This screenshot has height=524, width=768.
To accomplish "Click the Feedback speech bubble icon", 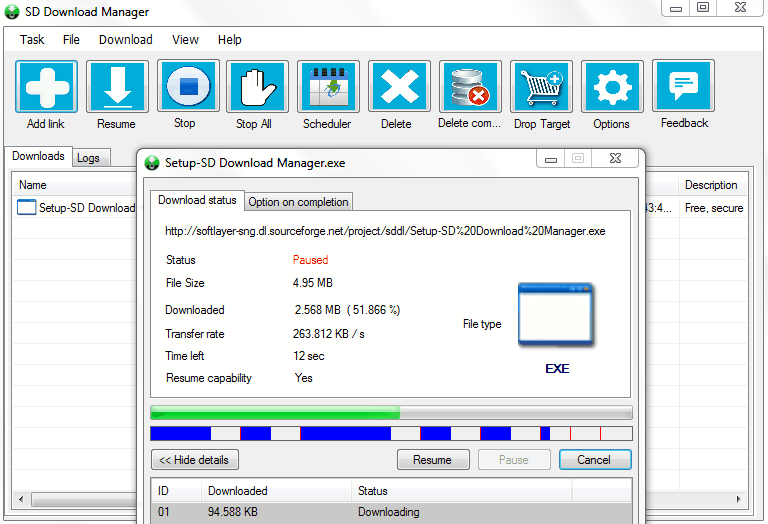I will click(683, 87).
